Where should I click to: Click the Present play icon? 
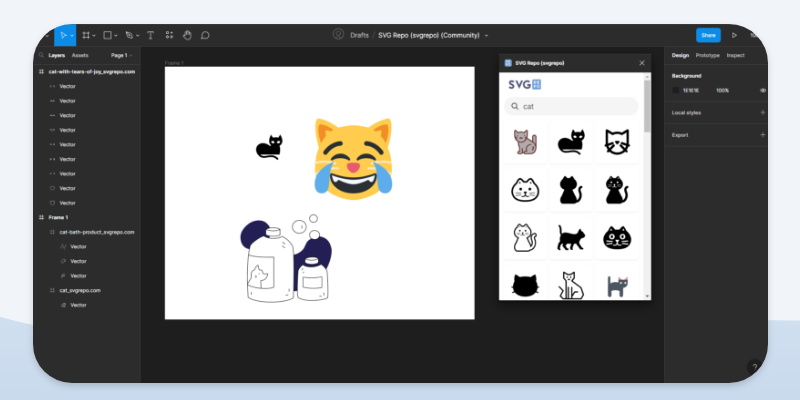tap(734, 35)
